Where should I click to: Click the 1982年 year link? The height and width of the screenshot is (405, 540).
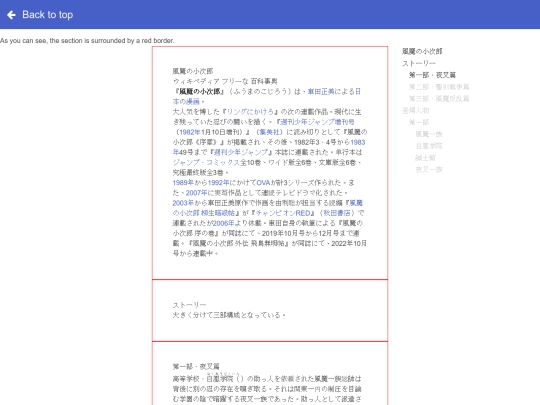[x=190, y=132]
